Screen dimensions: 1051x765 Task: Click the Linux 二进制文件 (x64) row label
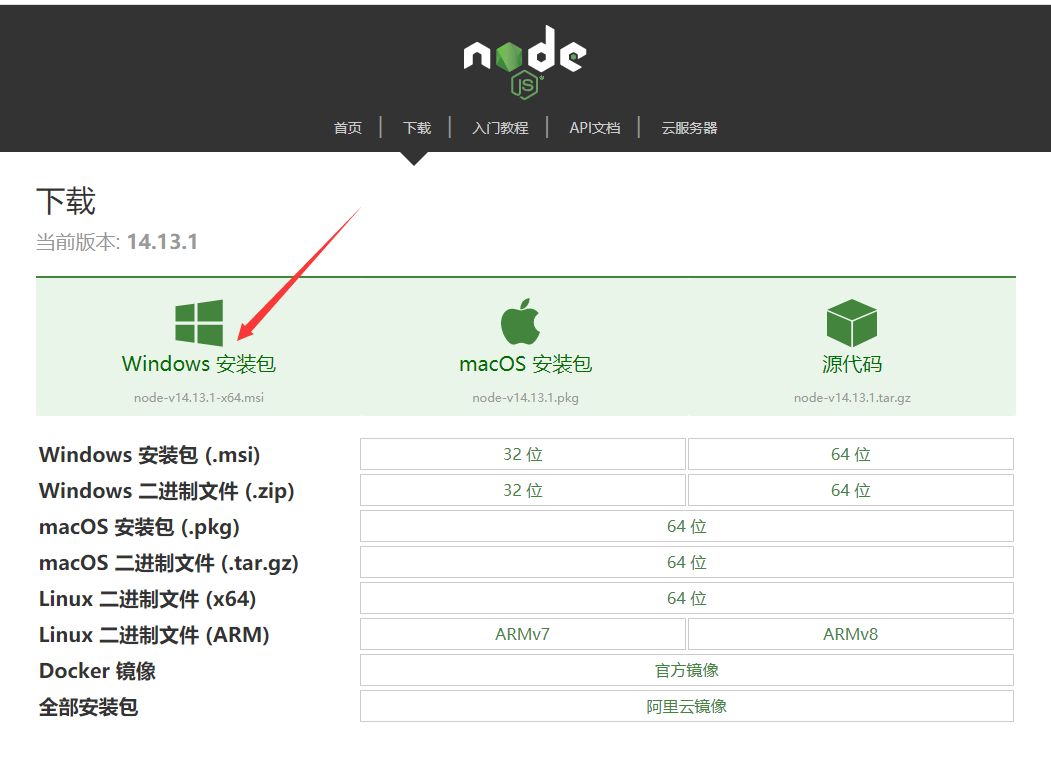click(147, 599)
